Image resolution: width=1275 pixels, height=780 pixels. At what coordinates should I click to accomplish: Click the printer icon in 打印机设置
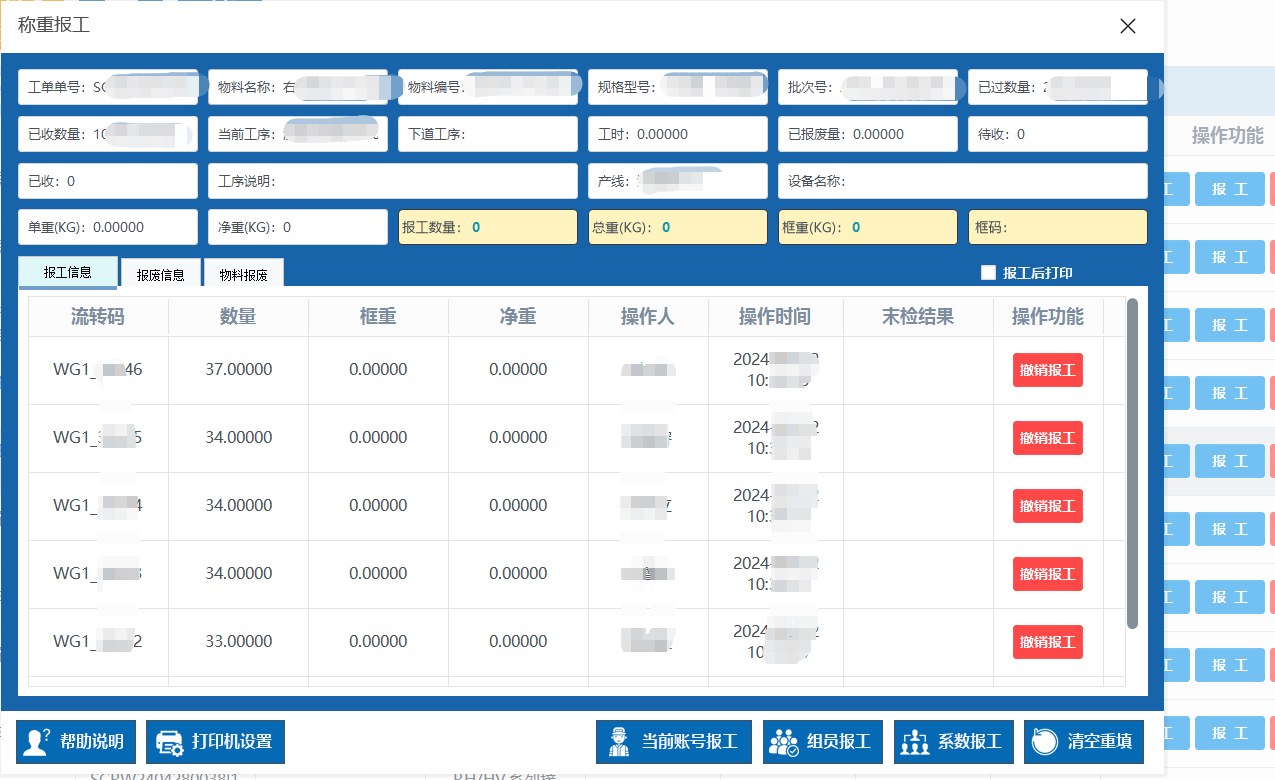(x=170, y=742)
